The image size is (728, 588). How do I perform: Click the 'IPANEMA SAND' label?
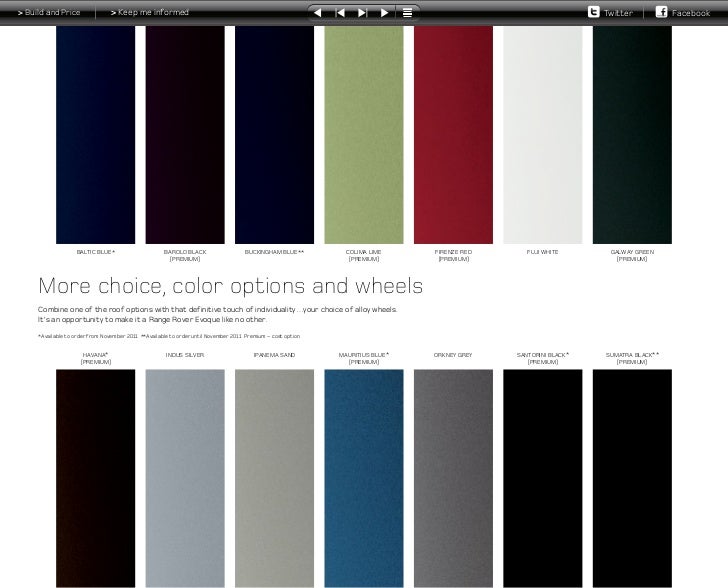[x=274, y=355]
